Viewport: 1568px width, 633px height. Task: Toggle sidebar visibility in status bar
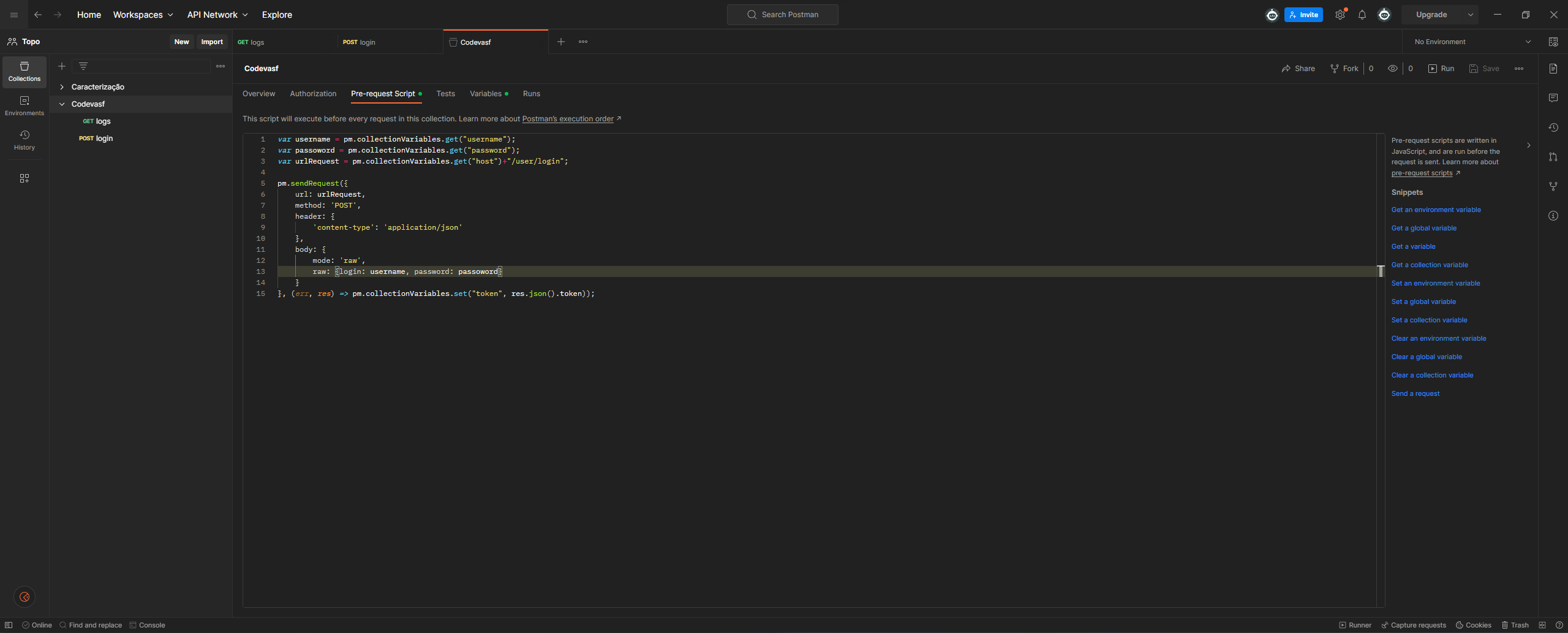point(9,625)
